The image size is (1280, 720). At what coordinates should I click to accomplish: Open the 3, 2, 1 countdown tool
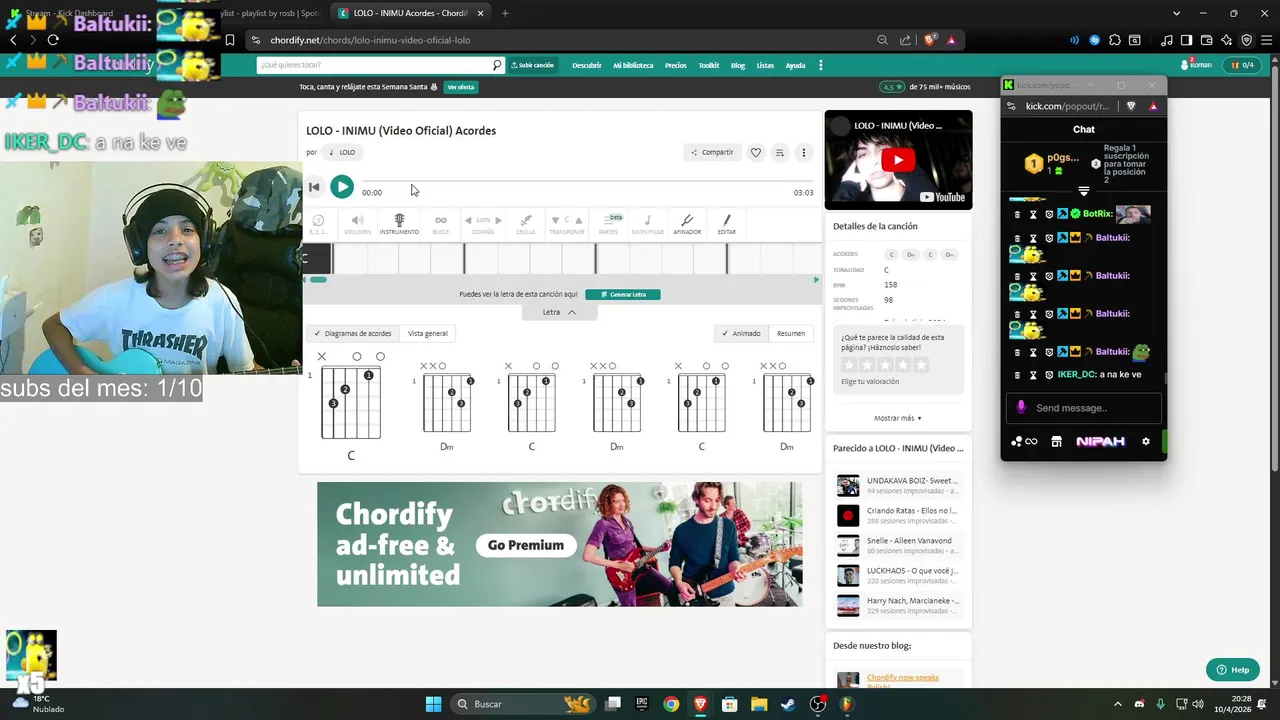pos(318,224)
